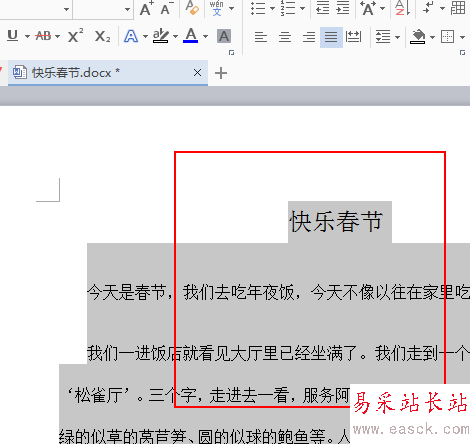The width and height of the screenshot is (470, 444).
Task: Decrease font size with A- icon
Action: point(167,8)
